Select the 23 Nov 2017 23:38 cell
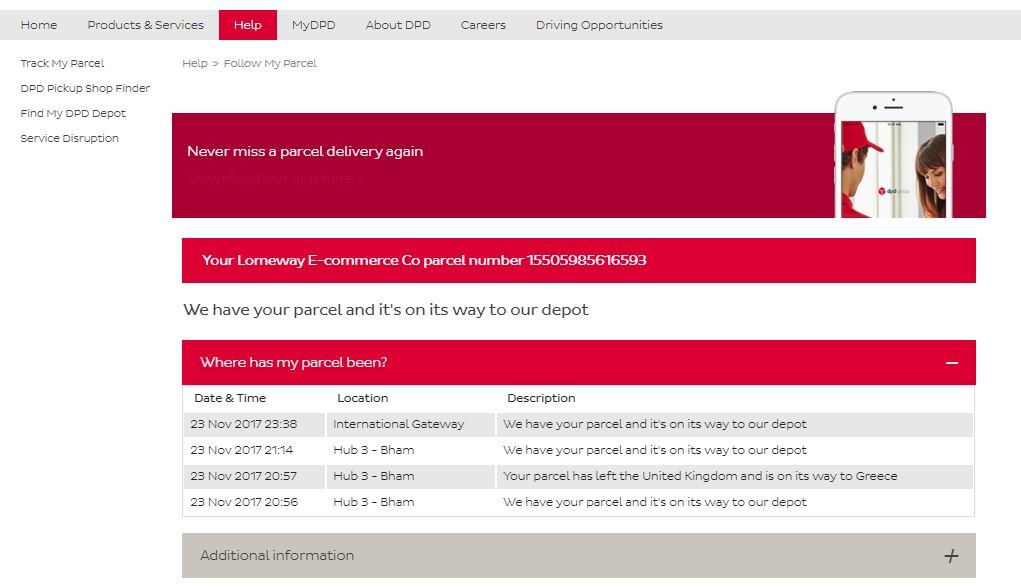Image resolution: width=1021 pixels, height=587 pixels. pyautogui.click(x=254, y=424)
